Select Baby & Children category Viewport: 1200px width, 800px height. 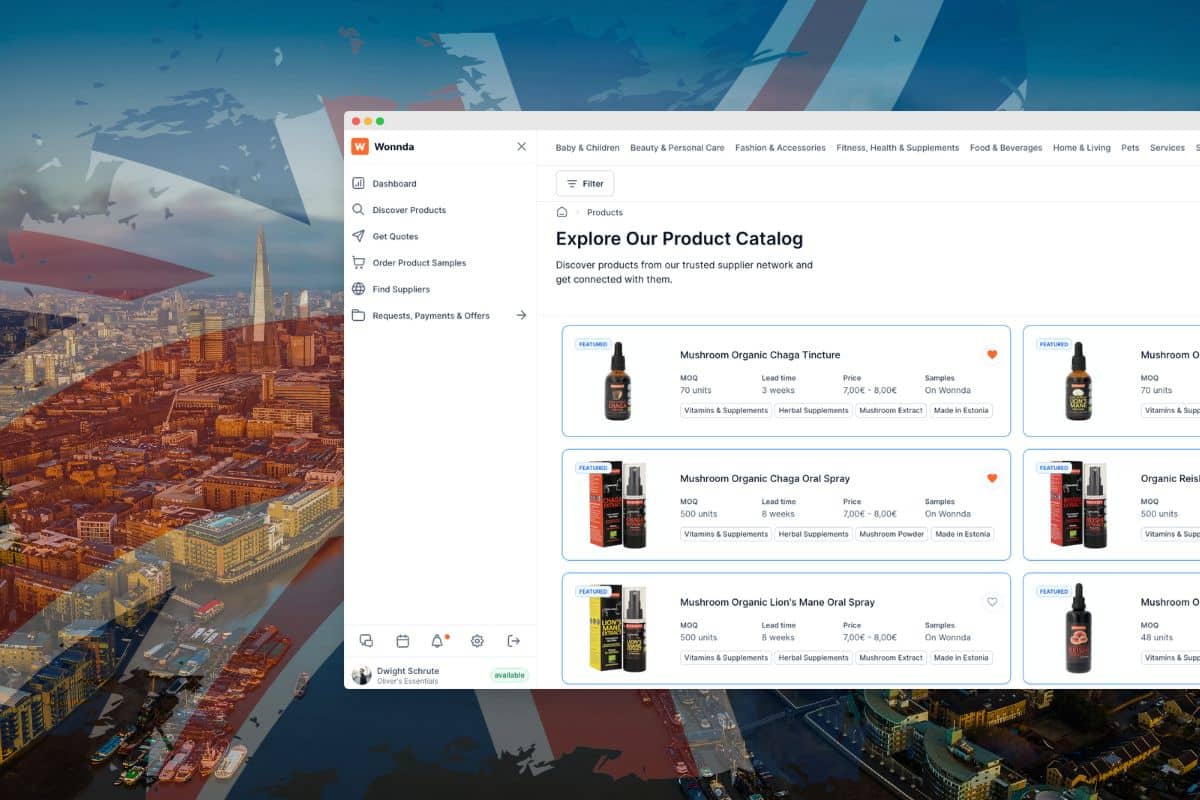tap(587, 148)
